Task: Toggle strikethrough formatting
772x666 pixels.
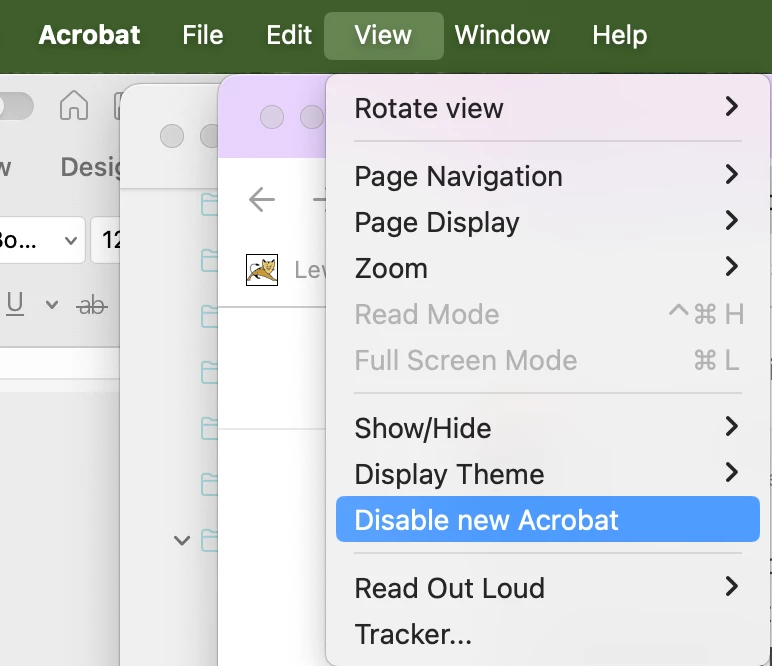Action: [x=92, y=306]
